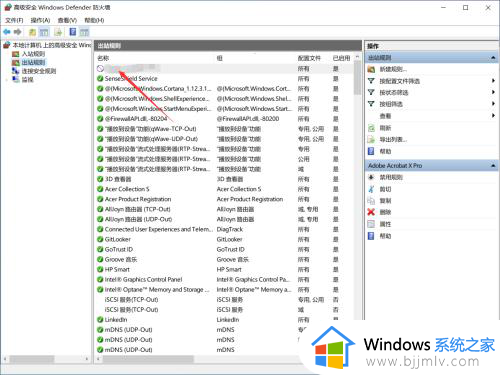Sort by the 配置文件 (Profile) column header
The width and height of the screenshot is (500, 375).
coord(309,58)
